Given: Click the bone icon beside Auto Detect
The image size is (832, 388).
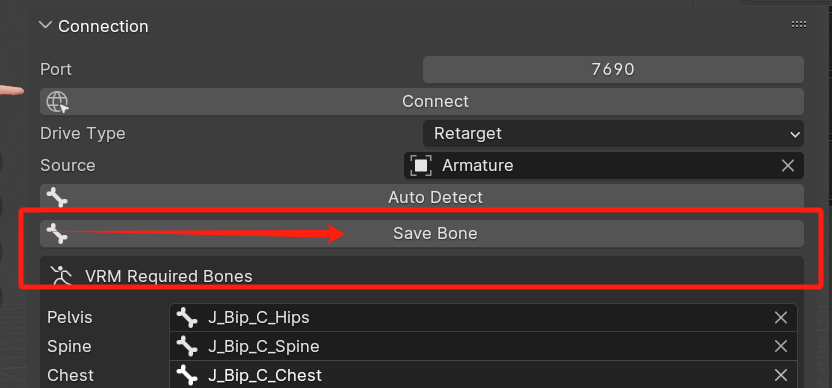Looking at the screenshot, I should pyautogui.click(x=57, y=197).
